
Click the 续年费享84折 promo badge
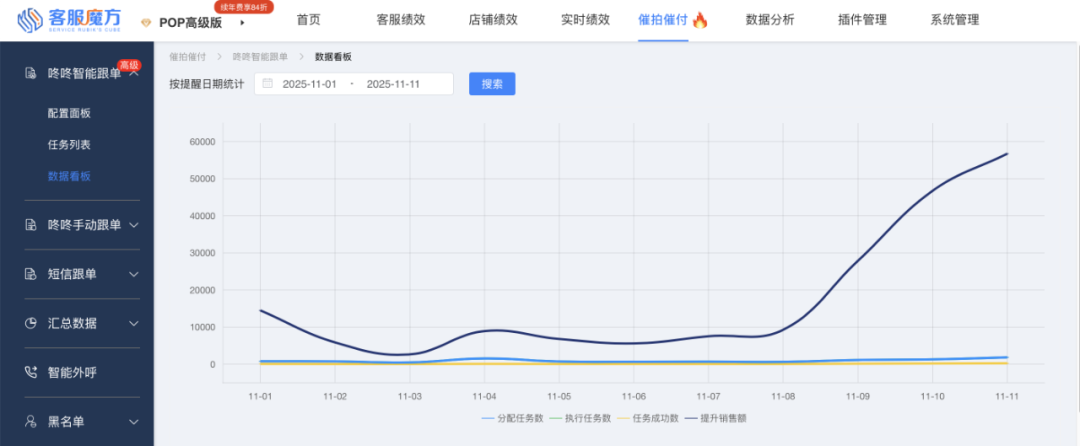coord(245,7)
